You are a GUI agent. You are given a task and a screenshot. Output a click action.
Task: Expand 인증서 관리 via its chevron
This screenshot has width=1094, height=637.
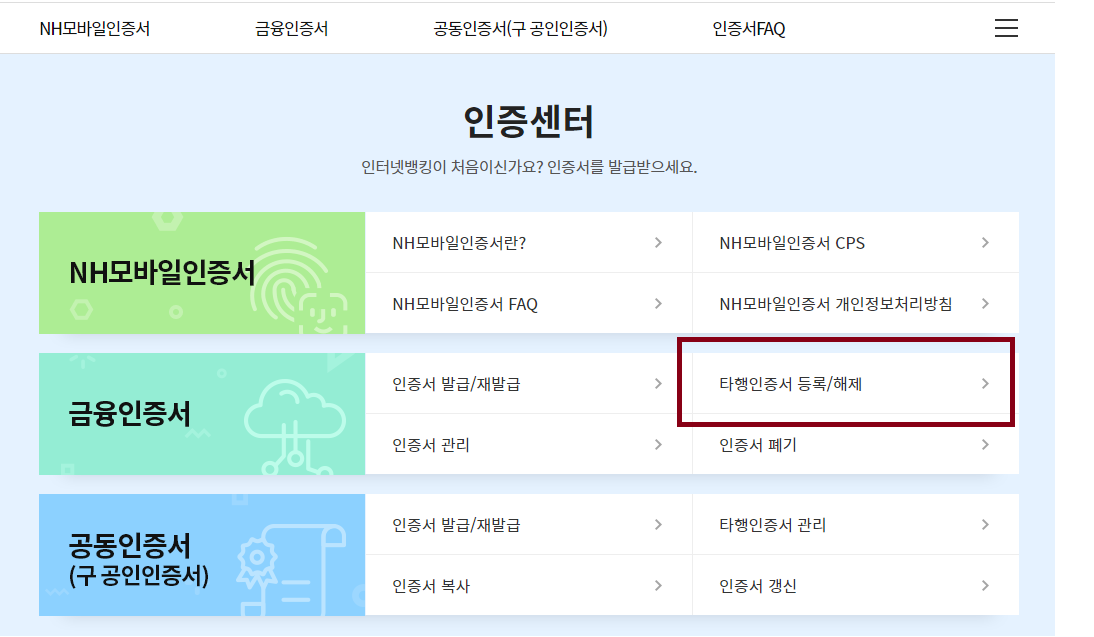[658, 445]
